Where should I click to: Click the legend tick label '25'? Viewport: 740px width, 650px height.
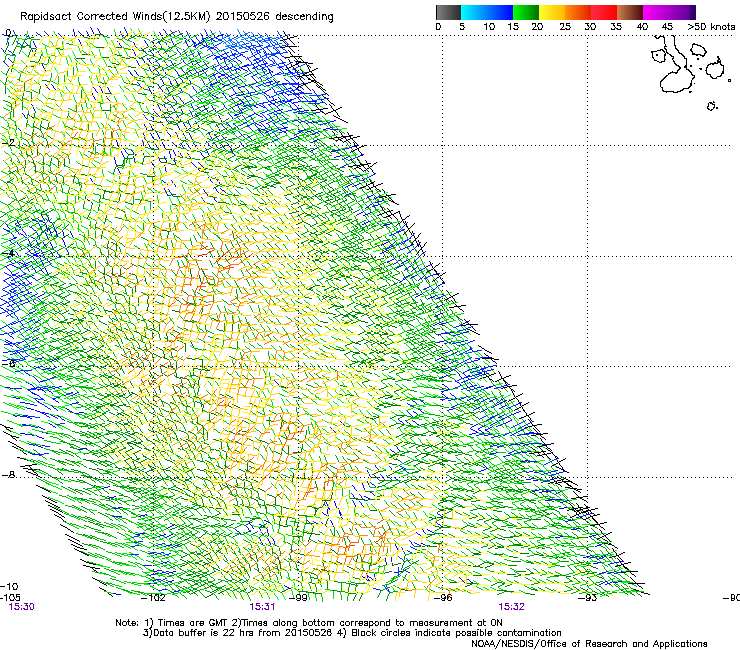pos(564,27)
